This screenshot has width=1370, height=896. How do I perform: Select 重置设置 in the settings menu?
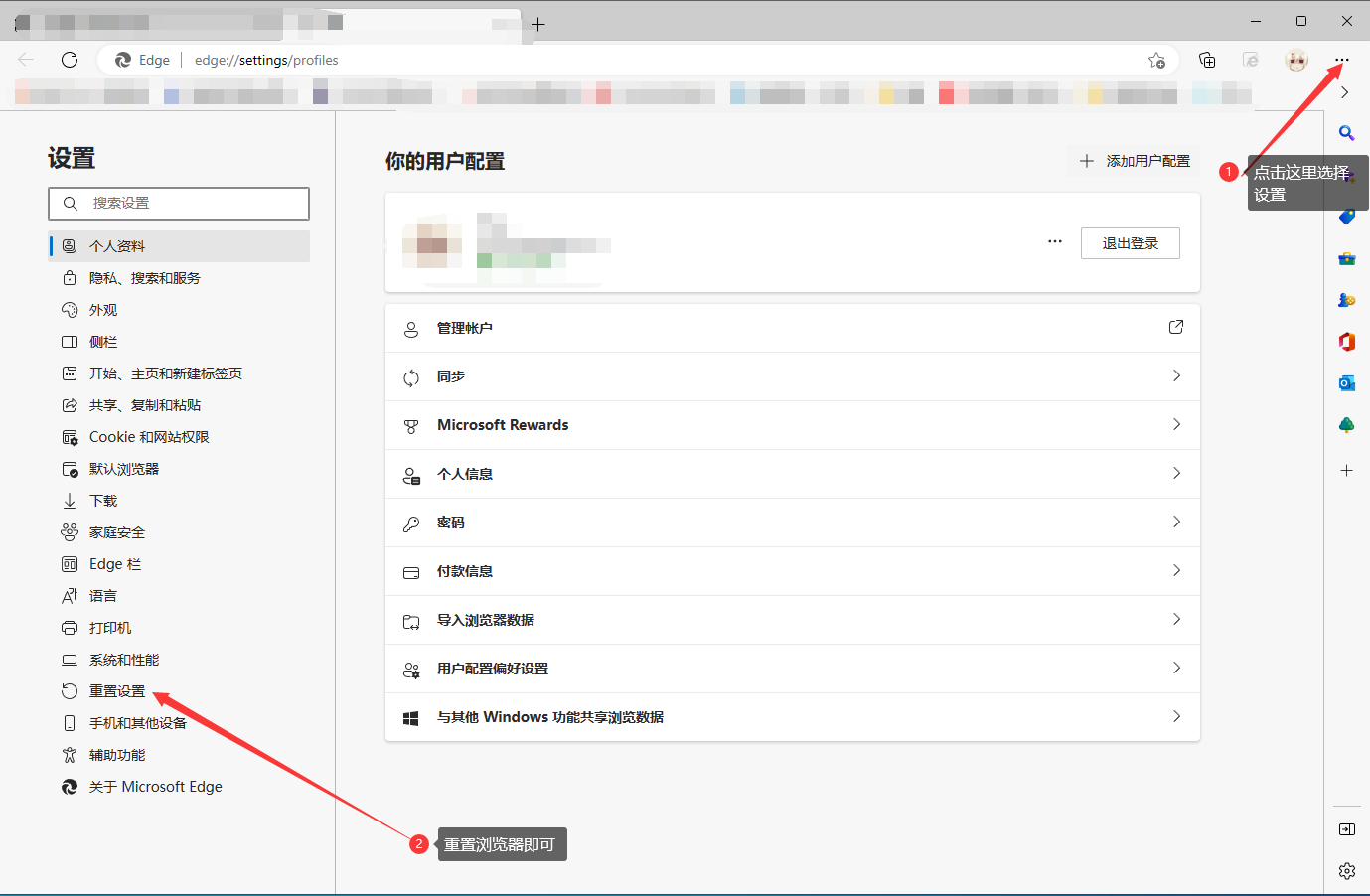pos(117,691)
